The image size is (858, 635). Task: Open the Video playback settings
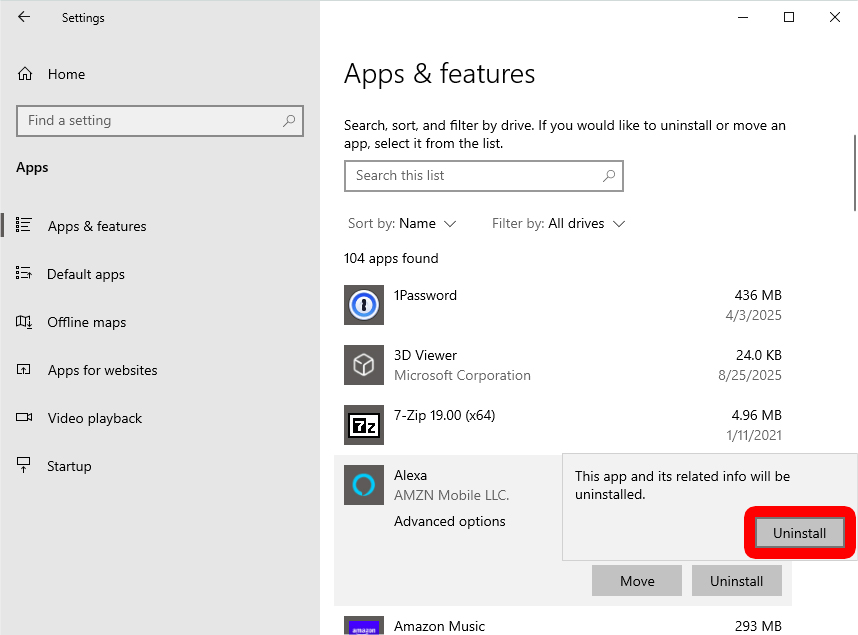click(94, 418)
